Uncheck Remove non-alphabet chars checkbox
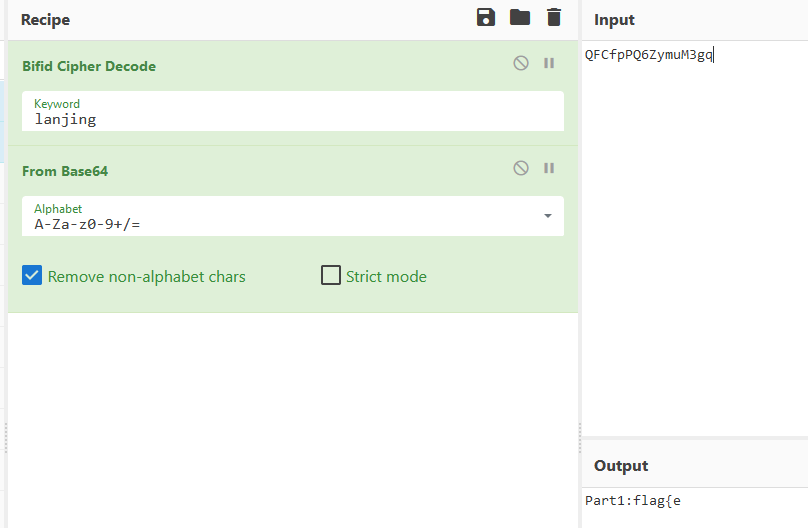 pyautogui.click(x=32, y=276)
